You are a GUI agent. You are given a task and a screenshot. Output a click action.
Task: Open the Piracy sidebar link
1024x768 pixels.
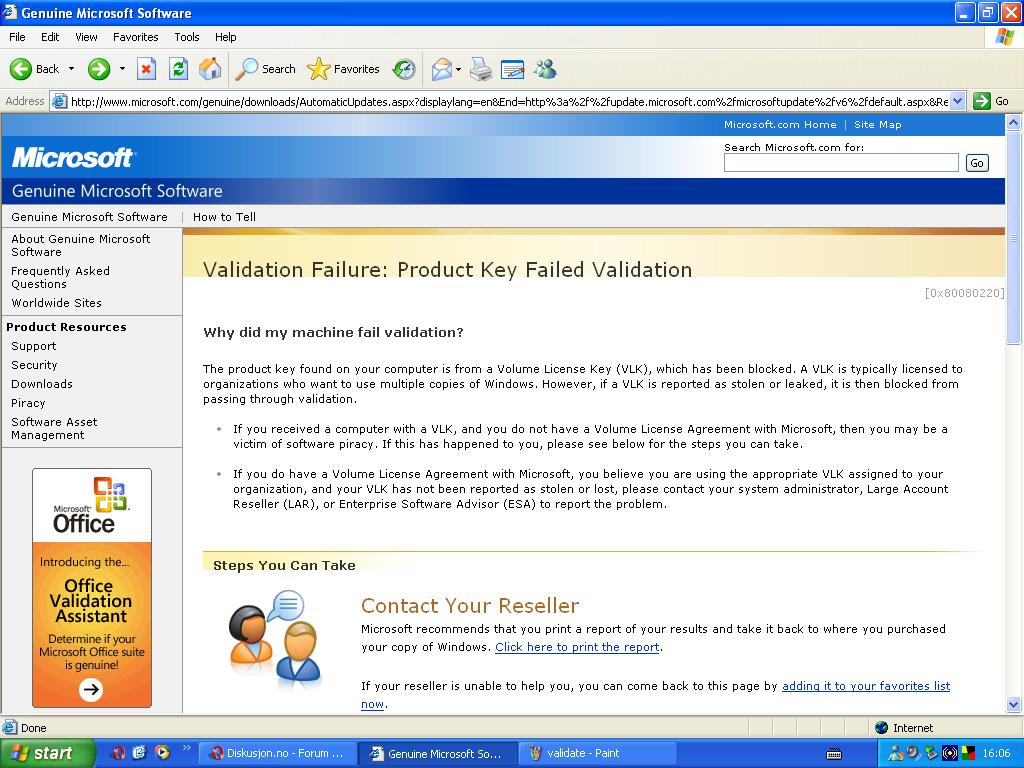click(28, 403)
